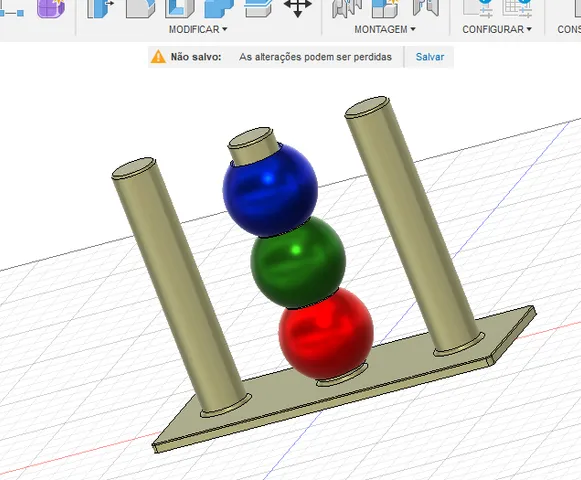Select the first Montagem joint icon
The image size is (581, 480).
346,8
